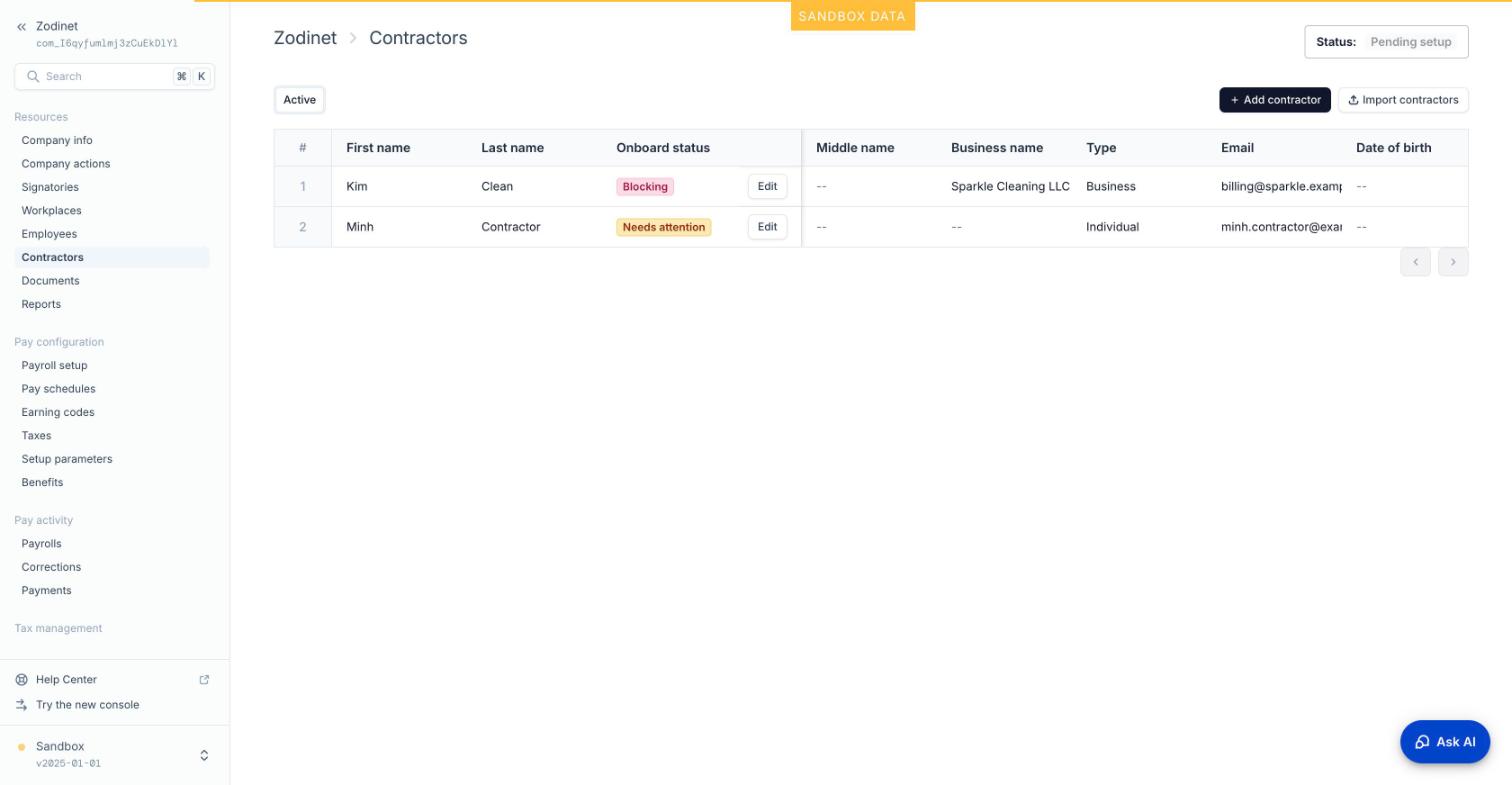
Task: View Reports page
Action: click(x=41, y=305)
